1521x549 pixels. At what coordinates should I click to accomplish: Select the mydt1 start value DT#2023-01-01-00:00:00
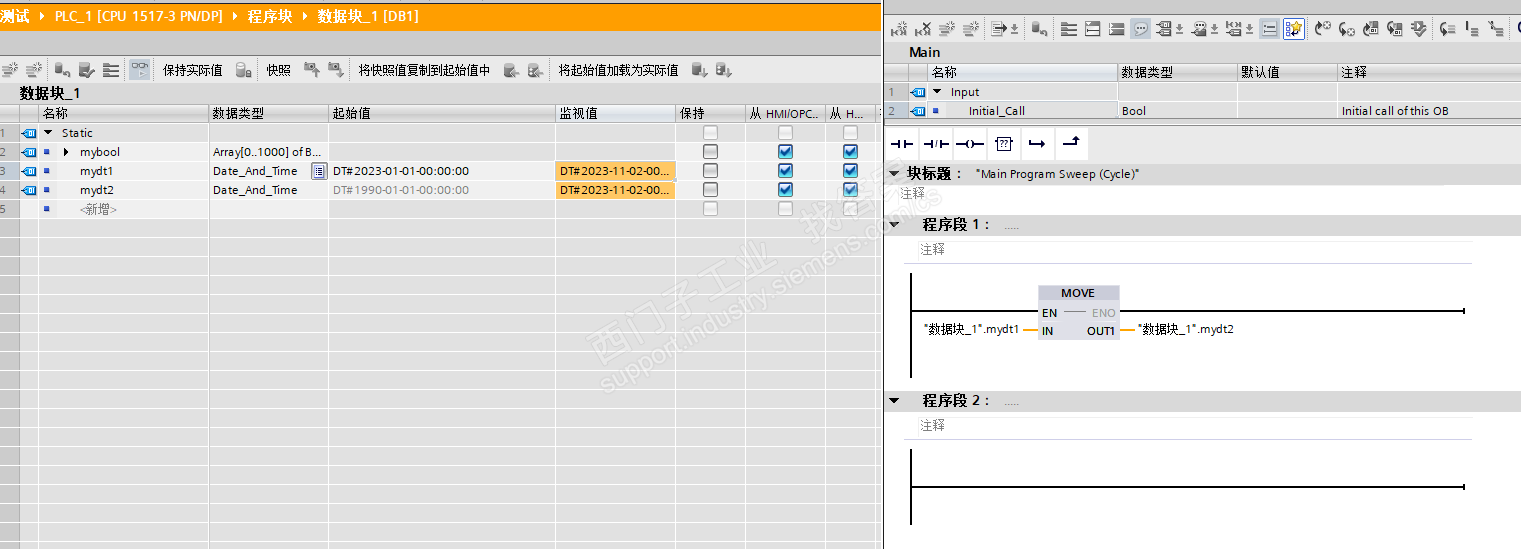coord(401,171)
